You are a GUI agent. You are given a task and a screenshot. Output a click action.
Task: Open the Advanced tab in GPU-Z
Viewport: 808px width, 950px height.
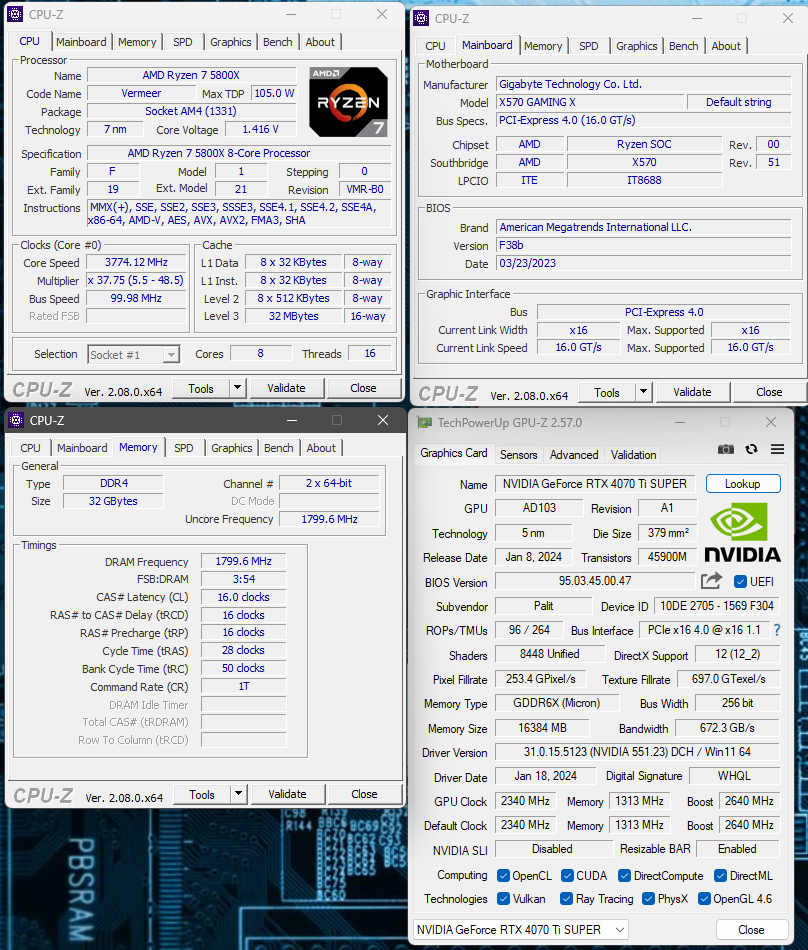click(x=574, y=454)
